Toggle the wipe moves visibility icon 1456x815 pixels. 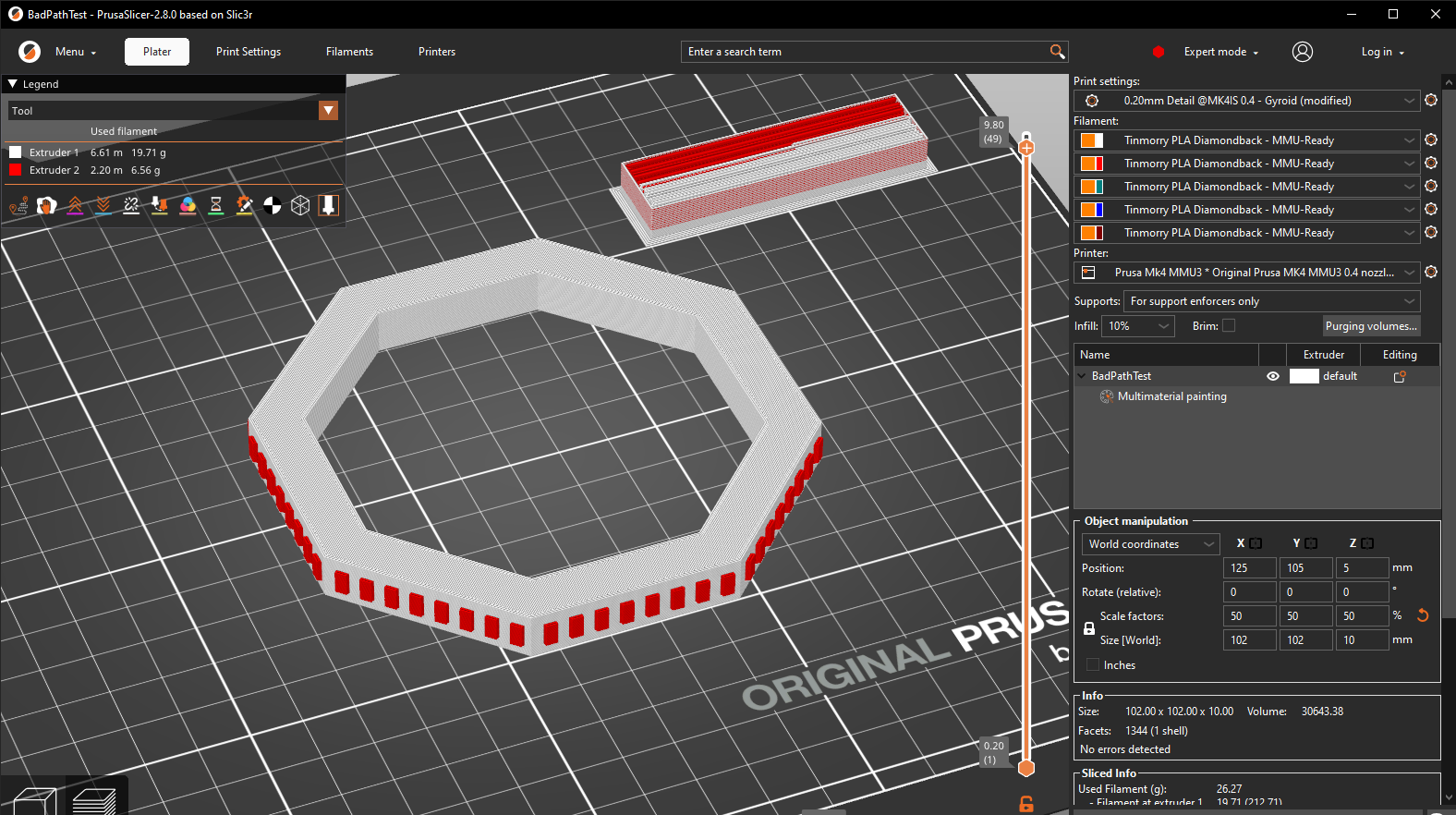(46, 205)
